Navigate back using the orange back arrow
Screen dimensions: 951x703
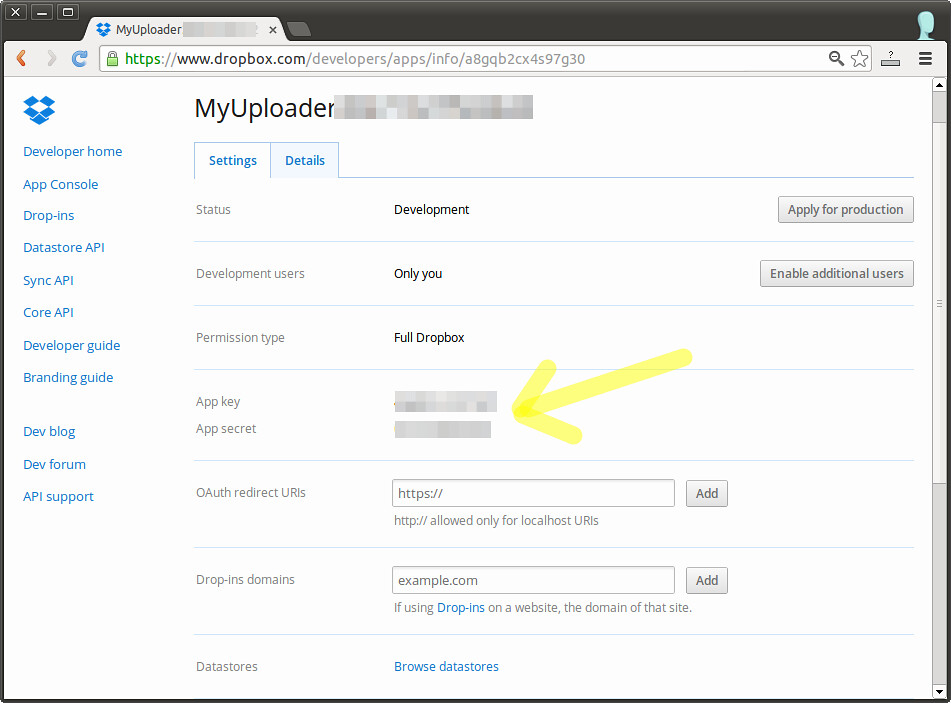[x=22, y=58]
